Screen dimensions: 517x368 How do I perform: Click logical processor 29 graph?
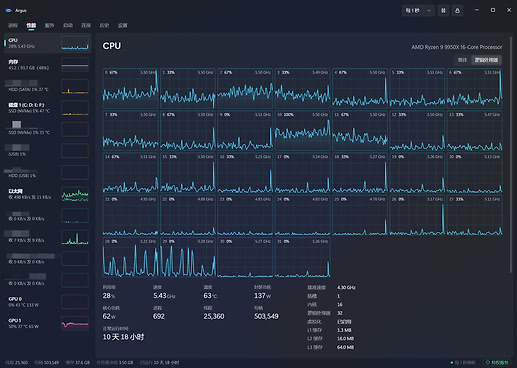point(188,258)
